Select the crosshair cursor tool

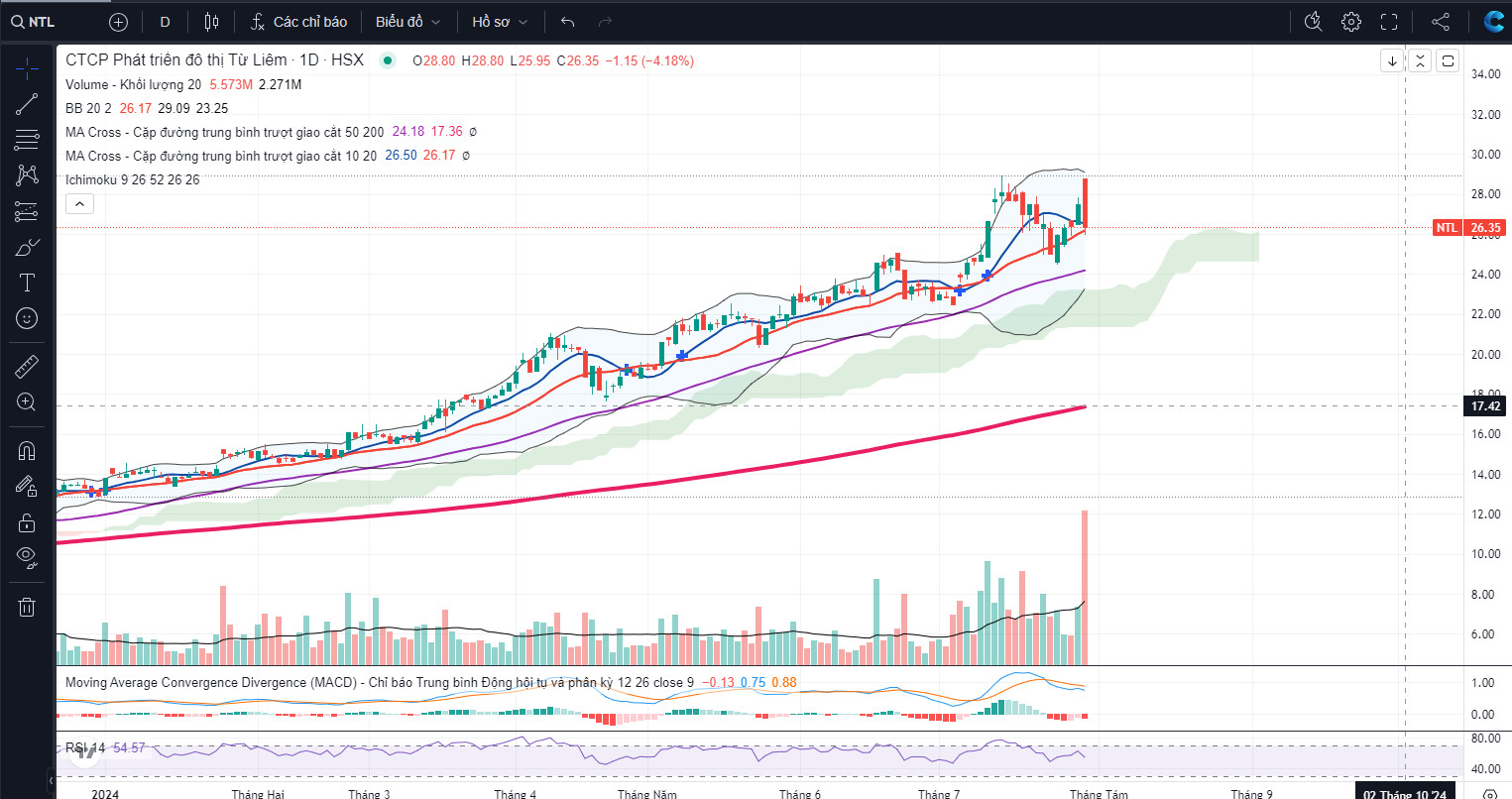click(27, 67)
